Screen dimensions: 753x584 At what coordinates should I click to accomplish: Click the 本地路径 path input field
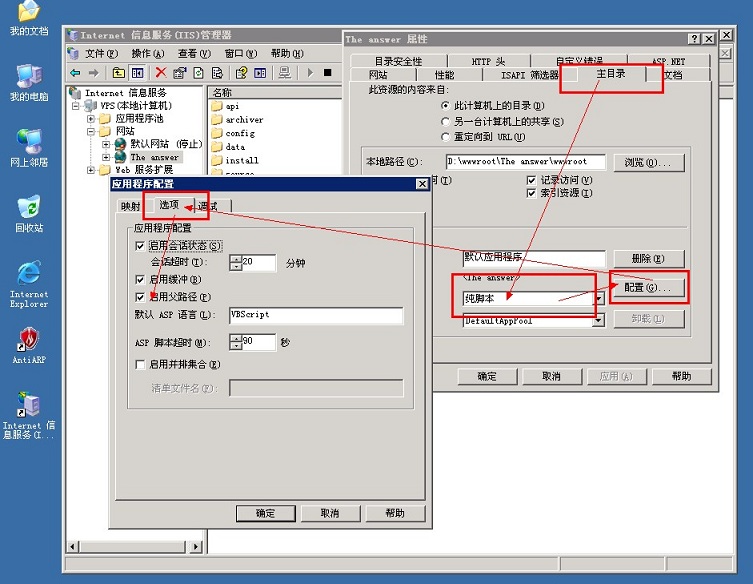click(526, 162)
